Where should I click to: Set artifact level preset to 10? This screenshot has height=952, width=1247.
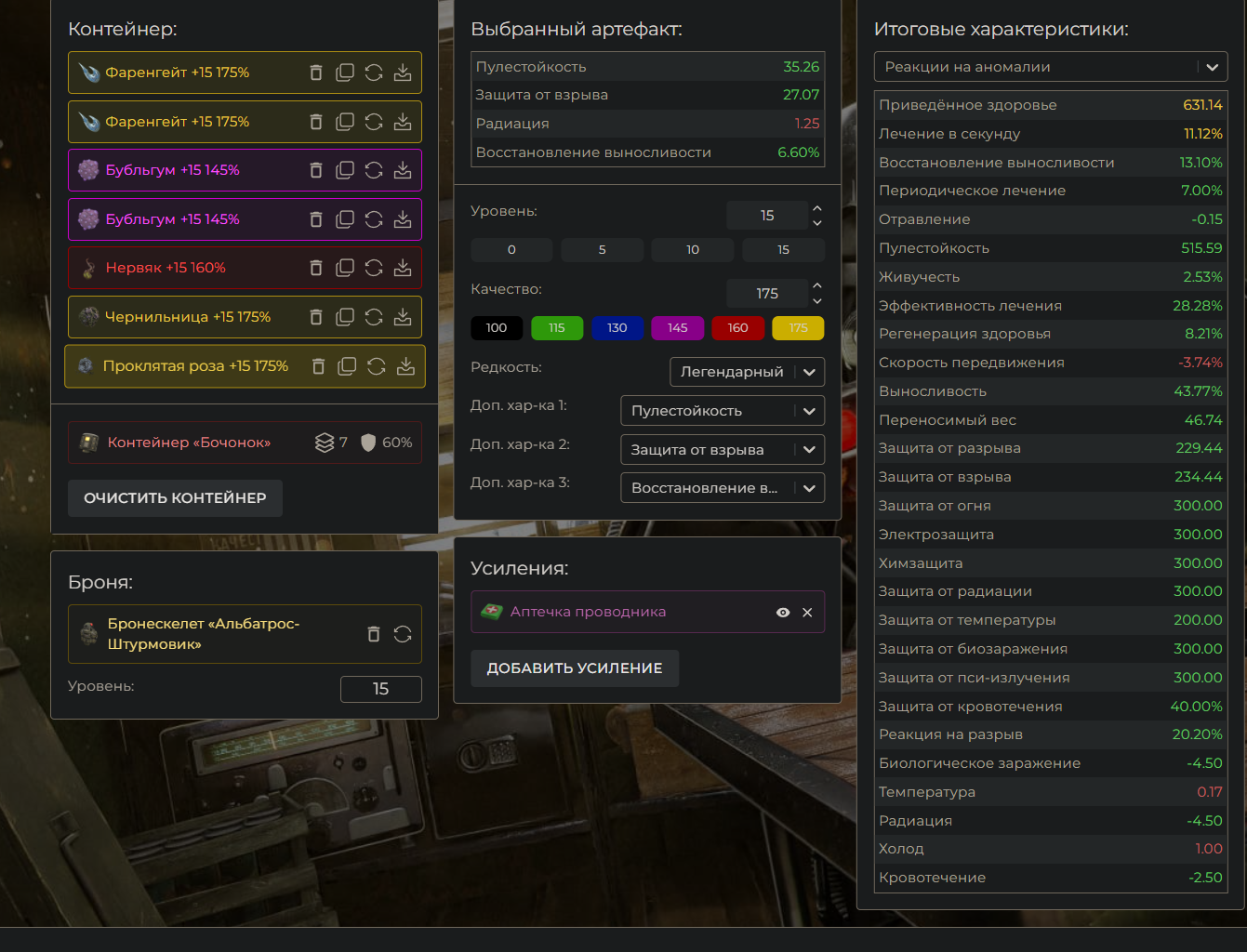tap(693, 250)
